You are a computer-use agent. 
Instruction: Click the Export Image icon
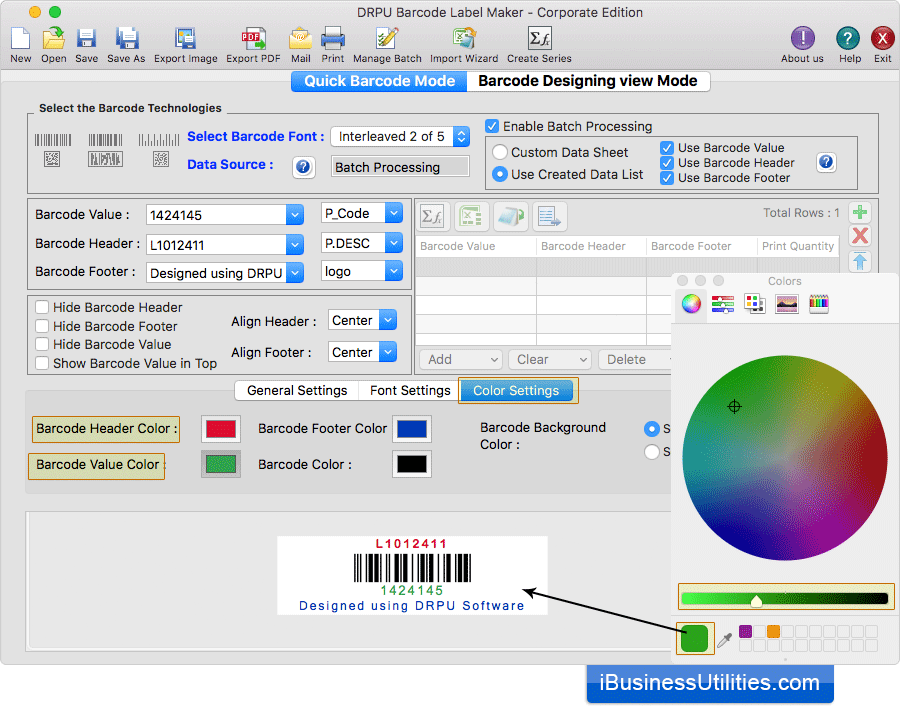click(185, 39)
